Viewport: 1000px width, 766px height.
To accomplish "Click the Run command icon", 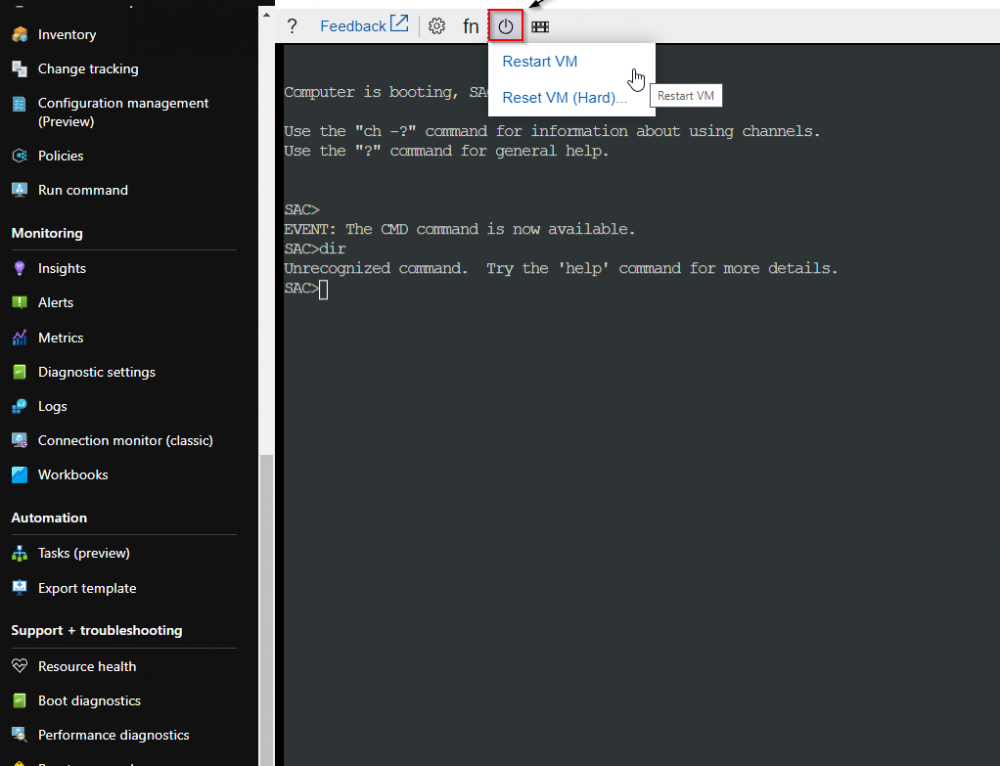I will click(20, 190).
